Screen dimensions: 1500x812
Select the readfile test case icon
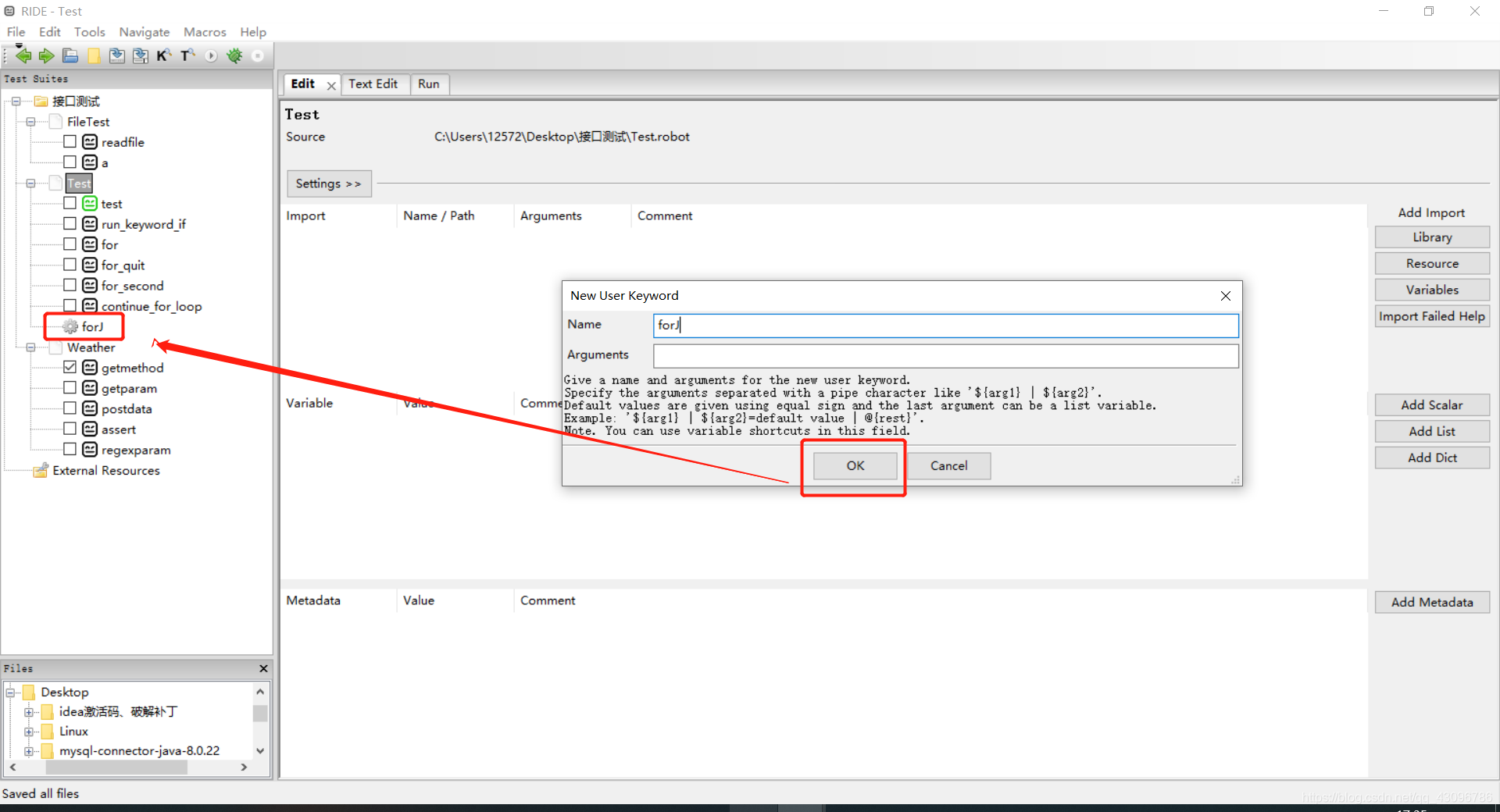click(90, 141)
